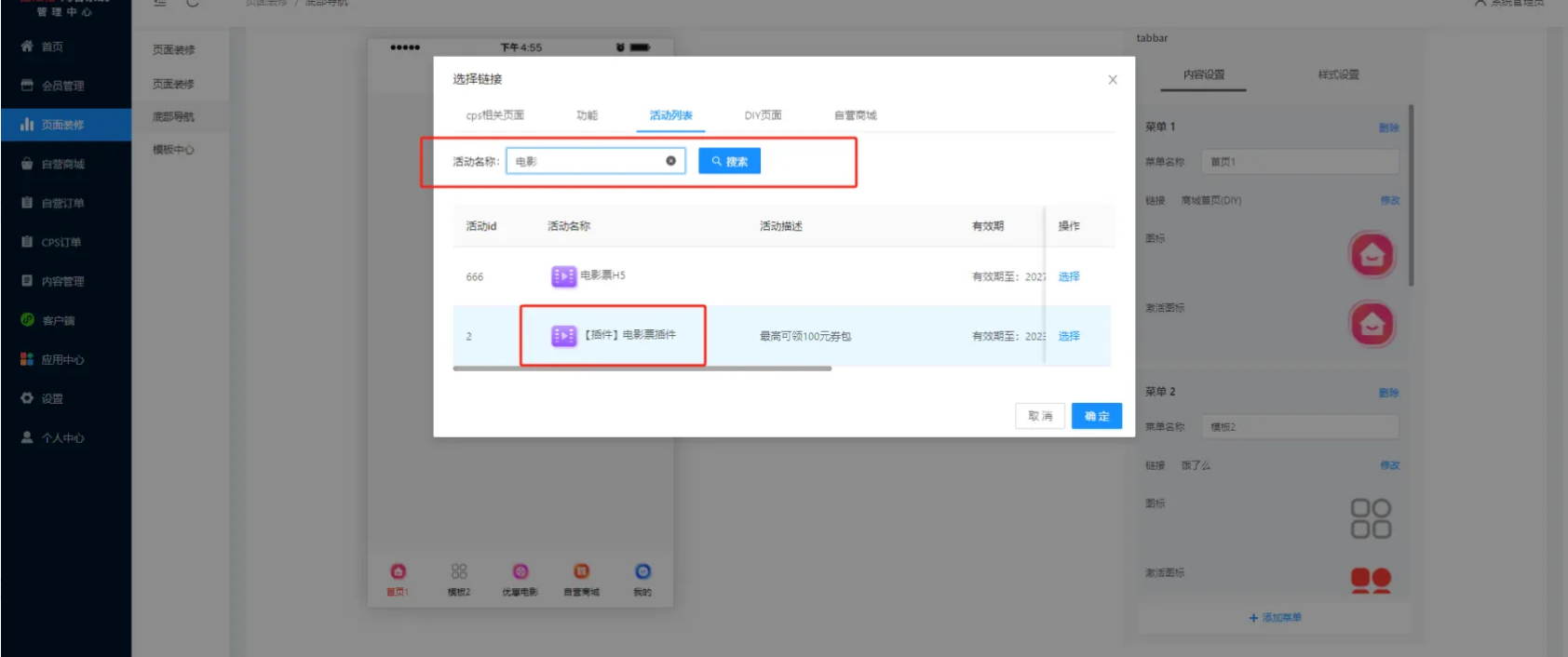The height and width of the screenshot is (657, 1568).
Task: Click 菜单 2 图标 four-squares thumbnail
Action: [1371, 518]
